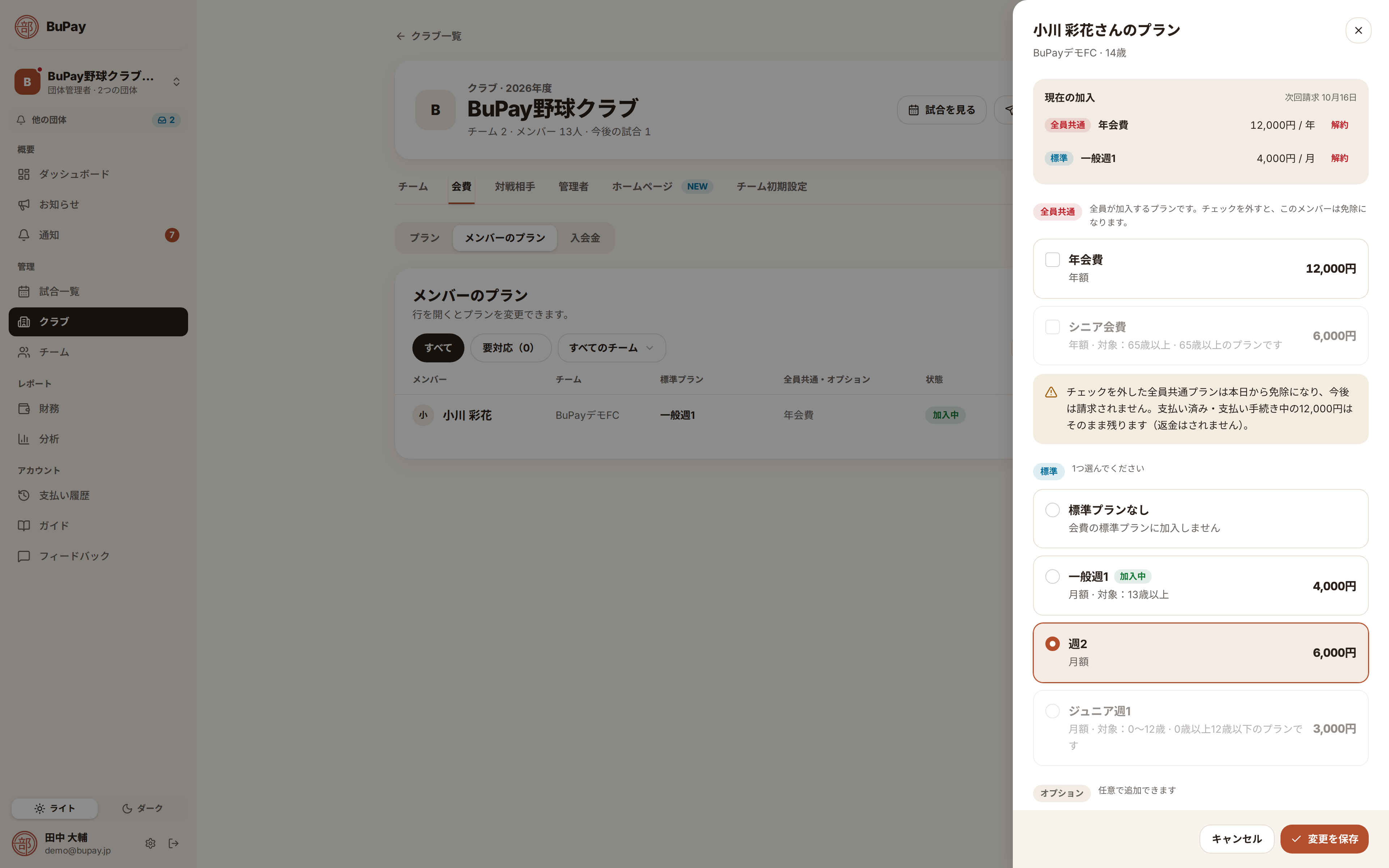Open 他の団体 row in sidebar
Viewport: 1389px width, 868px height.
point(98,120)
